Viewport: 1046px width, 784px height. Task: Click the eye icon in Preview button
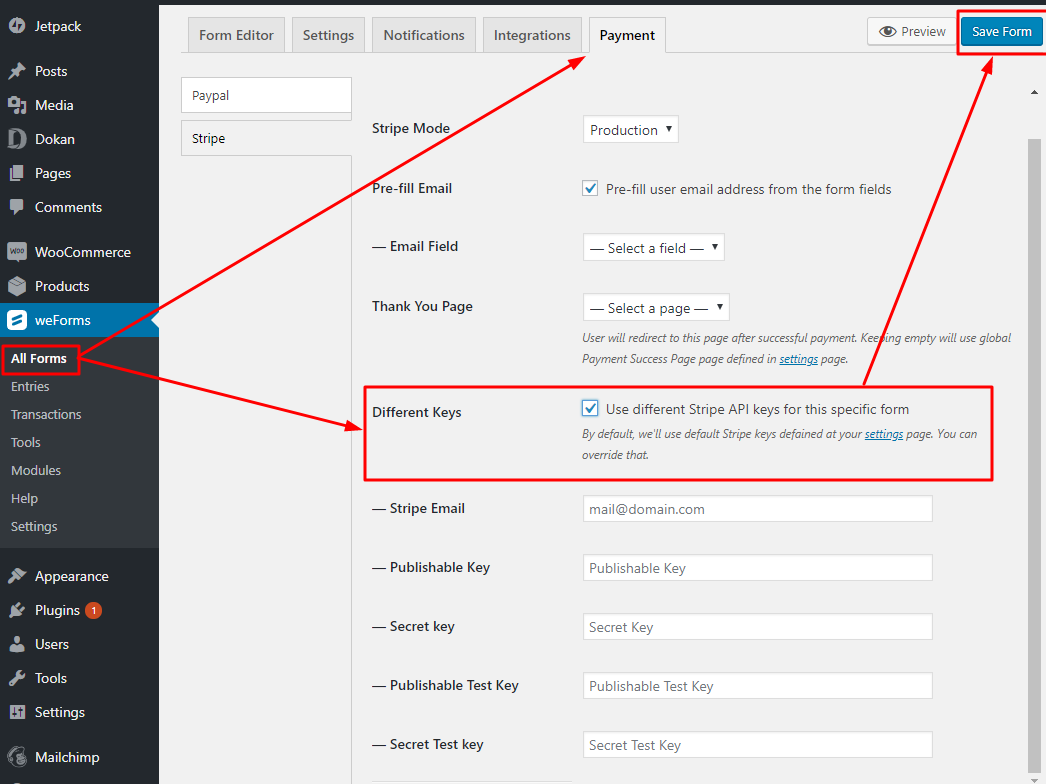point(887,31)
